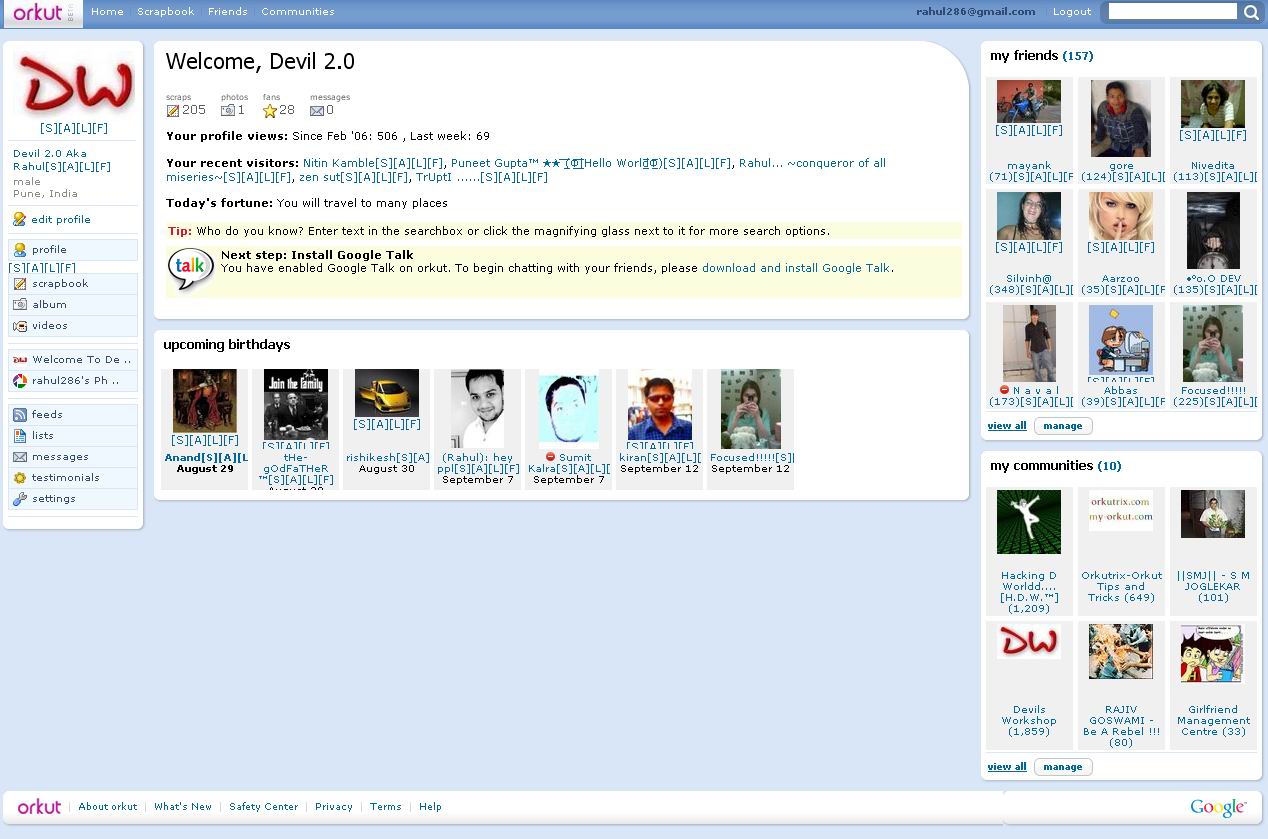Click manage button under my communities

[x=1063, y=767]
